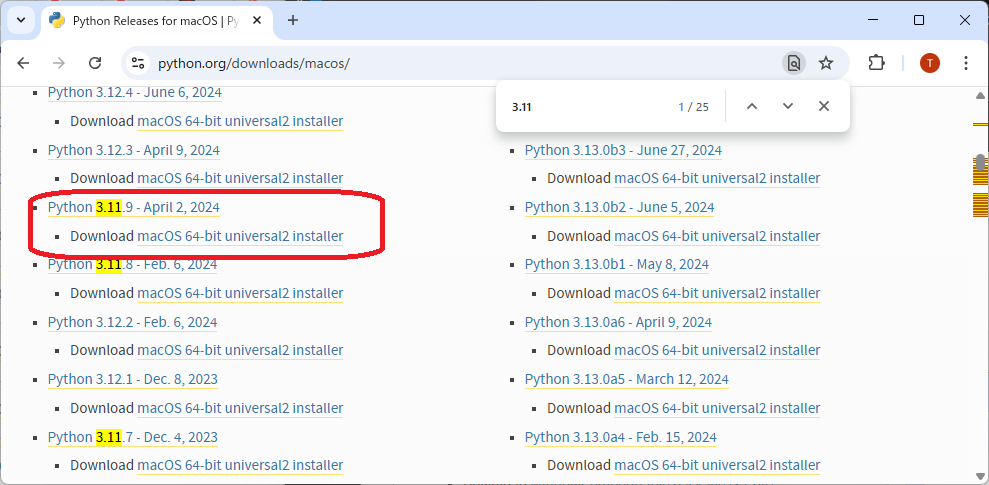Open the Extensions puzzle icon
989x485 pixels.
876,63
